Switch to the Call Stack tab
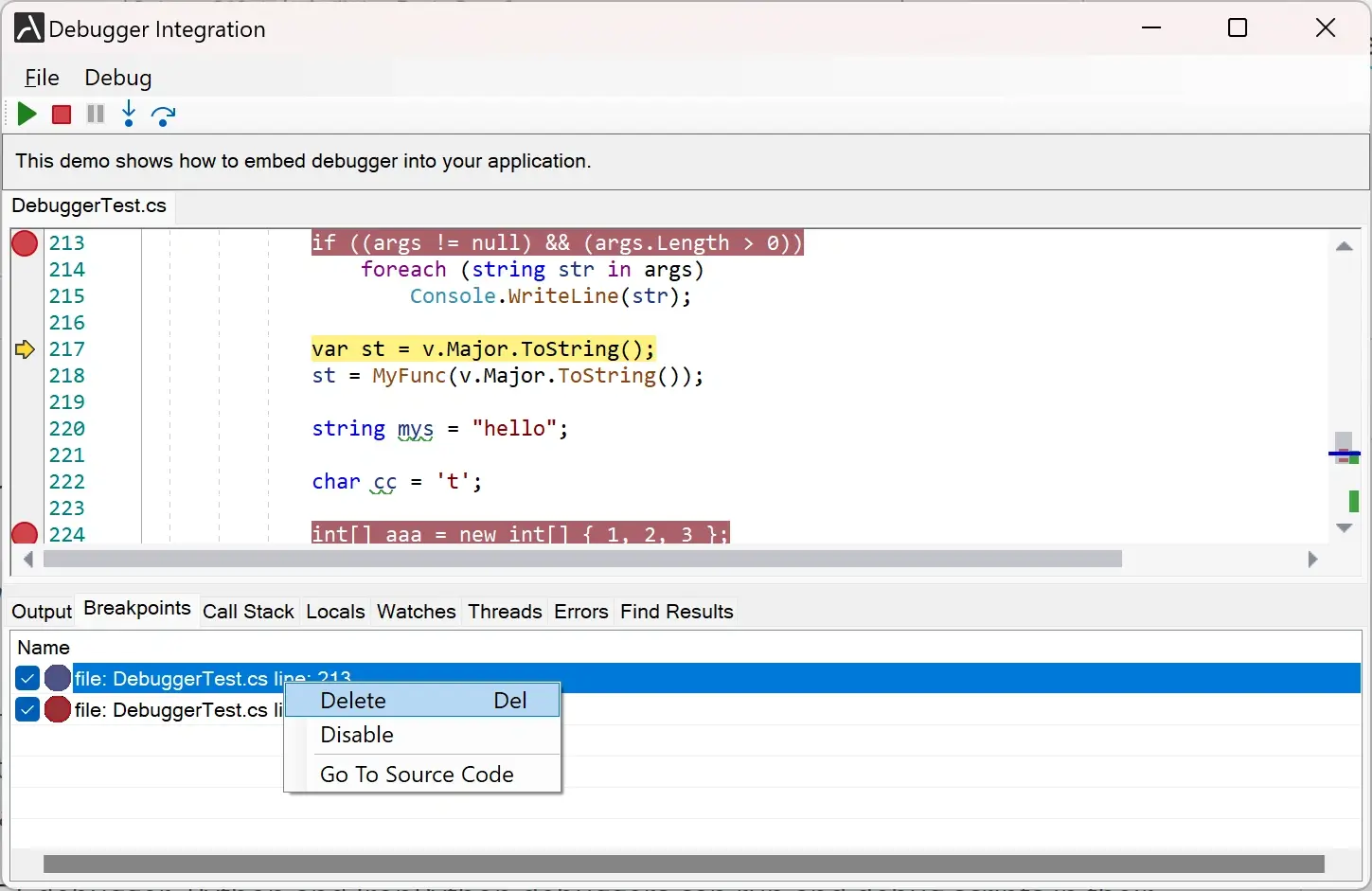 pos(248,612)
